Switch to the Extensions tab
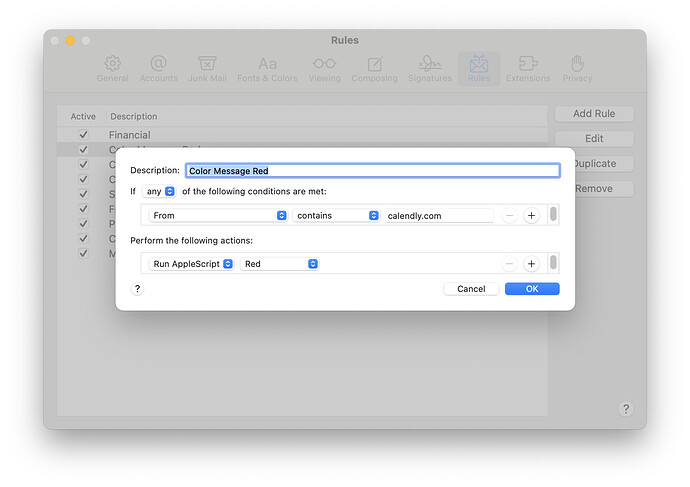This screenshot has width=690, height=487. coord(528,68)
